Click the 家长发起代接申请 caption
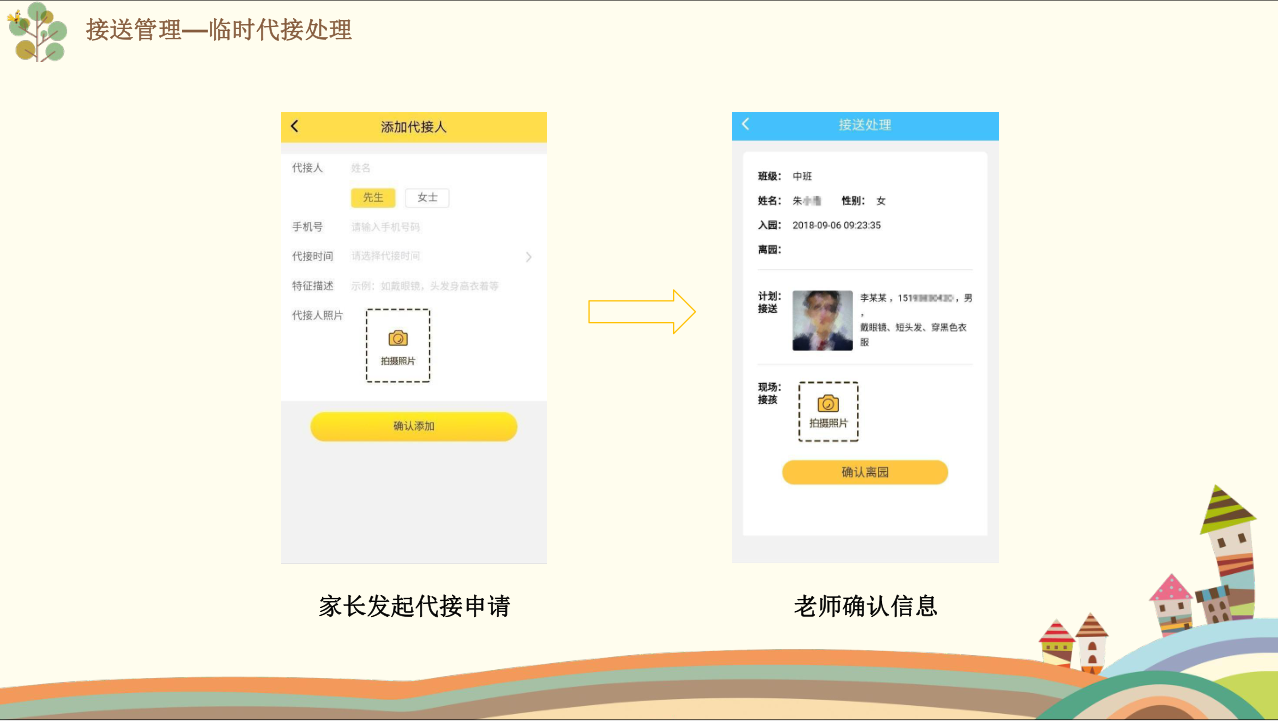The width and height of the screenshot is (1278, 721). [x=414, y=606]
